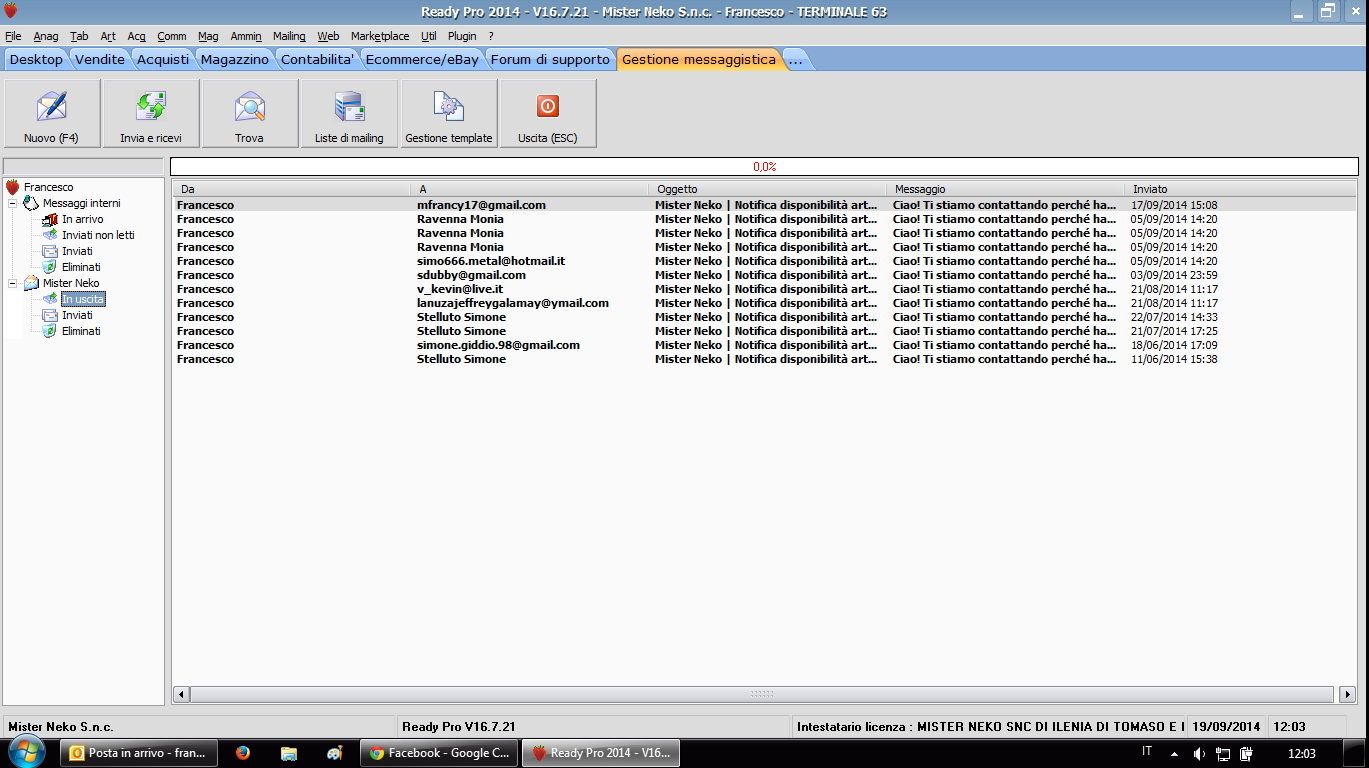Open Liste di mailing
The image size is (1369, 768).
coord(349,114)
